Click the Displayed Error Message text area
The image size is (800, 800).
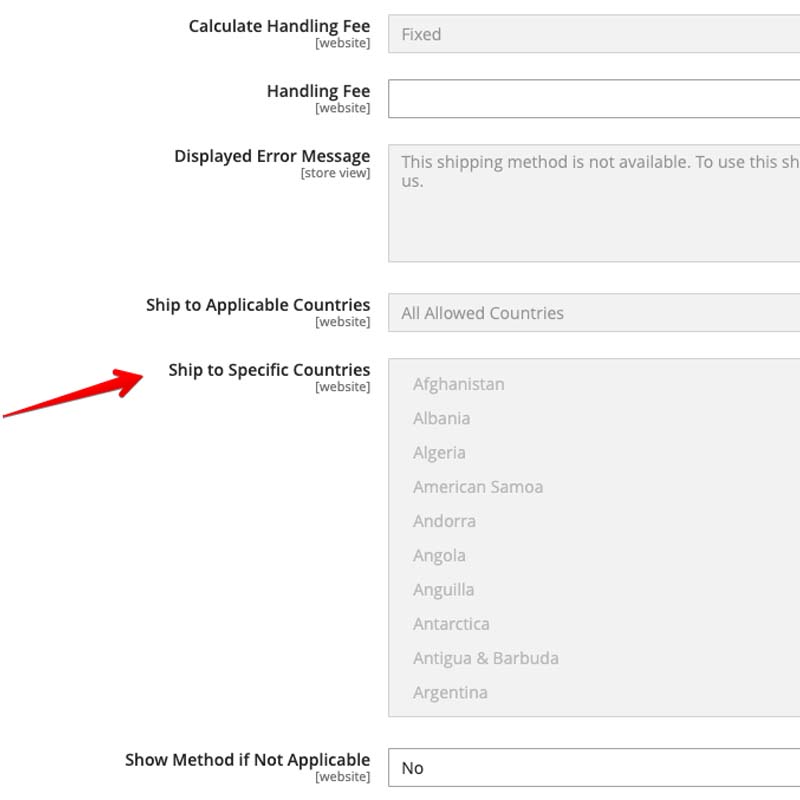coord(594,203)
